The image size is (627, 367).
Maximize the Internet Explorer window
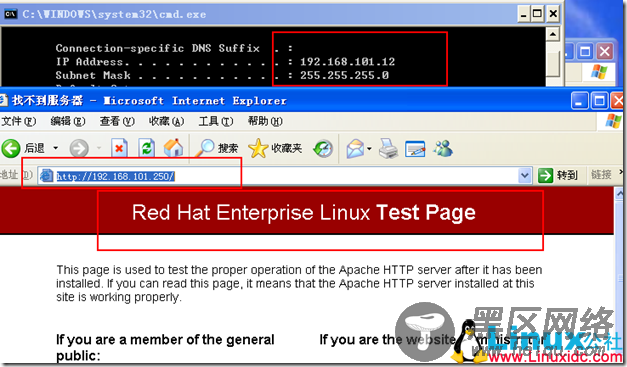(599, 101)
